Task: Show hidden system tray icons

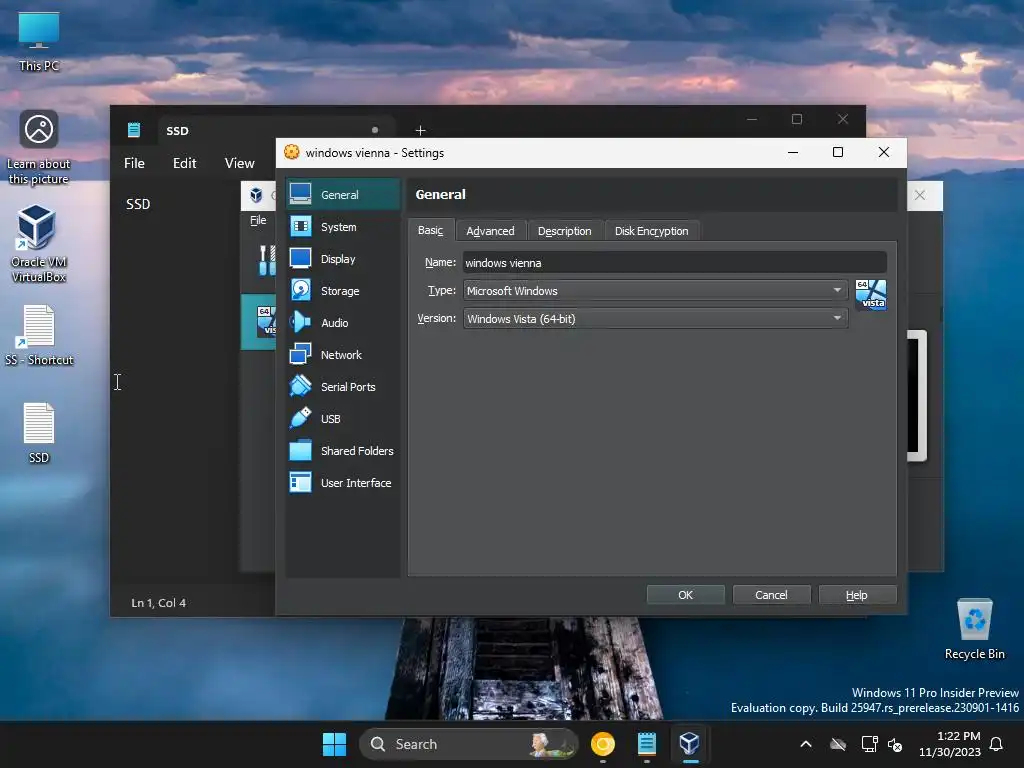Action: pyautogui.click(x=806, y=744)
